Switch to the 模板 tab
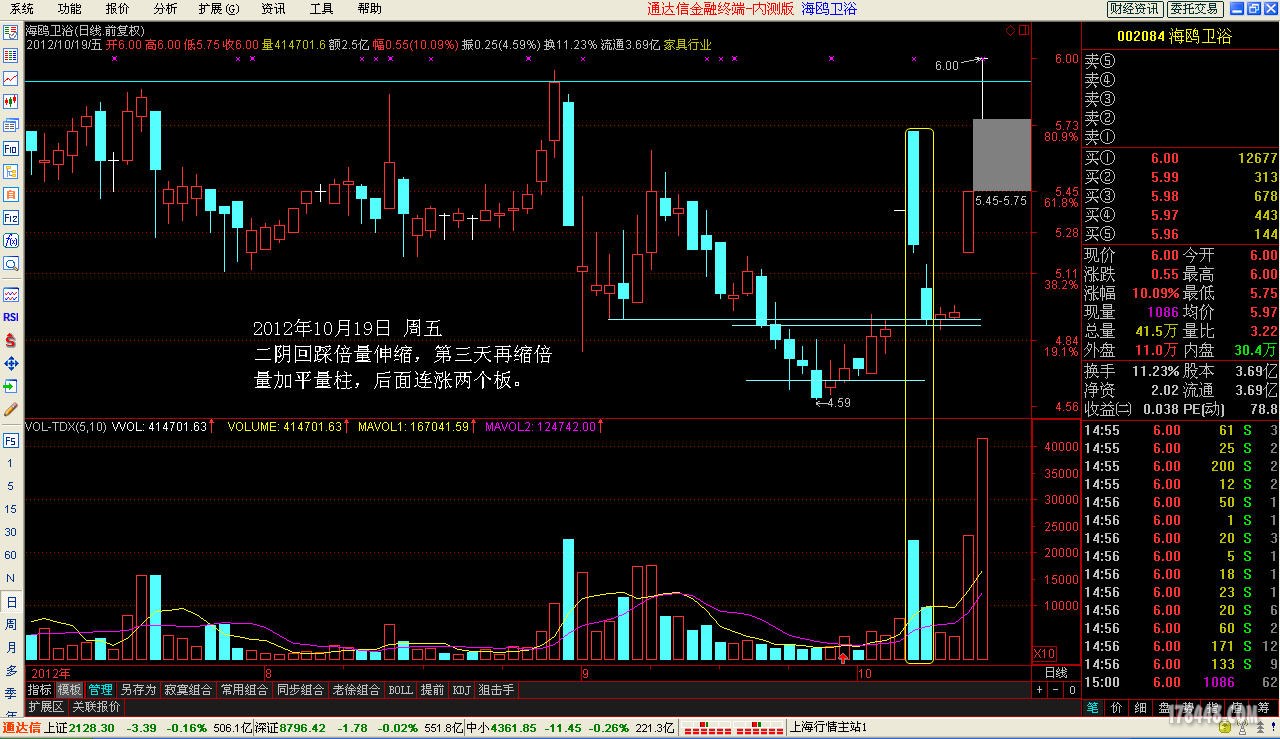Image resolution: width=1280 pixels, height=739 pixels. (x=70, y=690)
